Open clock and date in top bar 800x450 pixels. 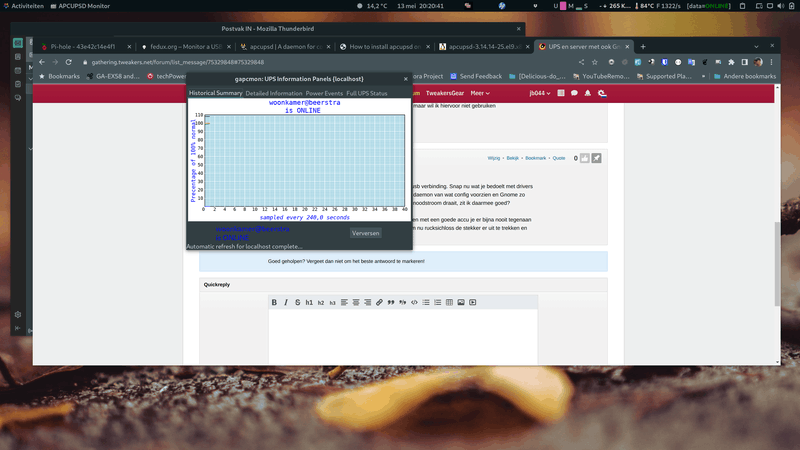[420, 6]
